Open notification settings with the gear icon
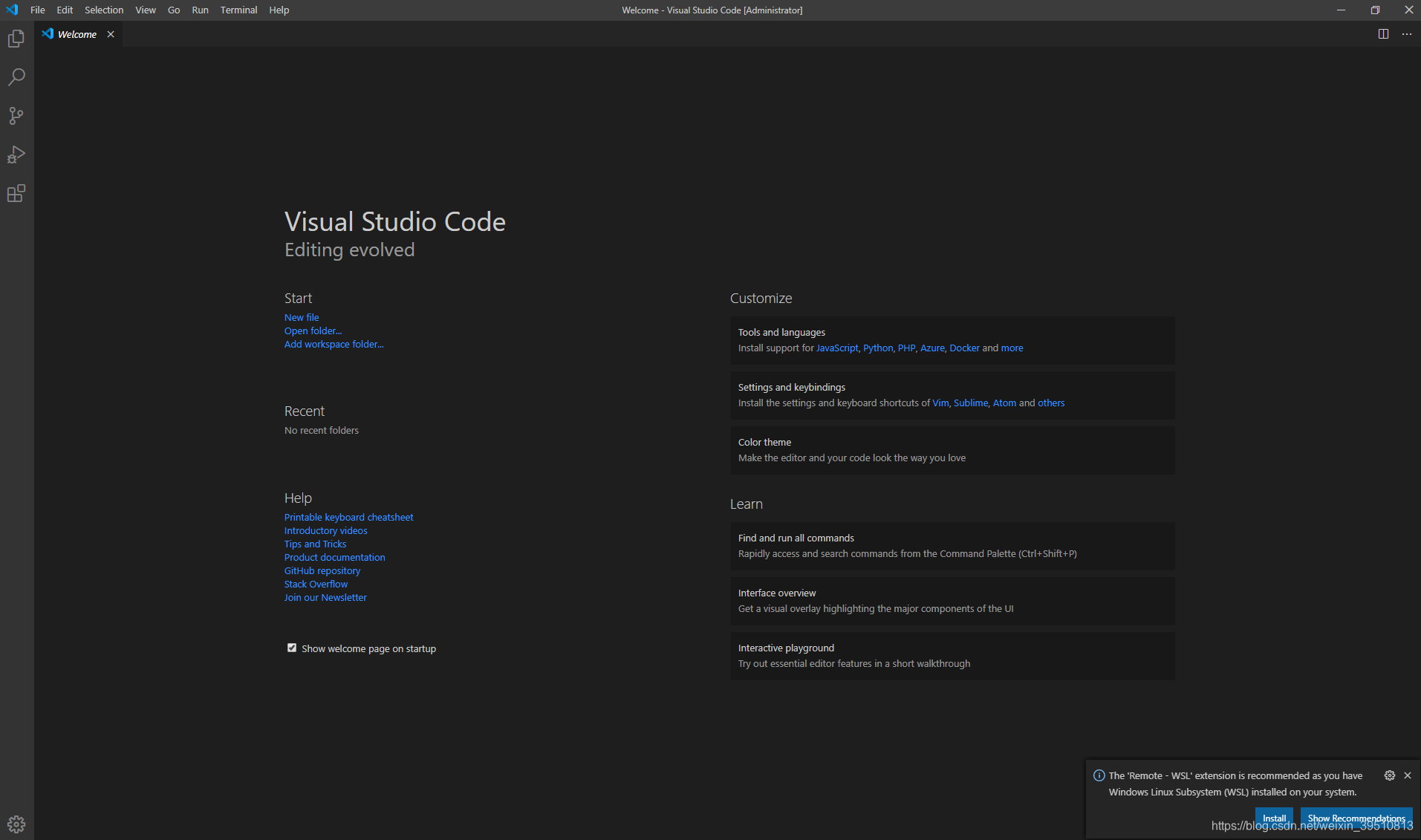Image resolution: width=1421 pixels, height=840 pixels. pos(1390,775)
